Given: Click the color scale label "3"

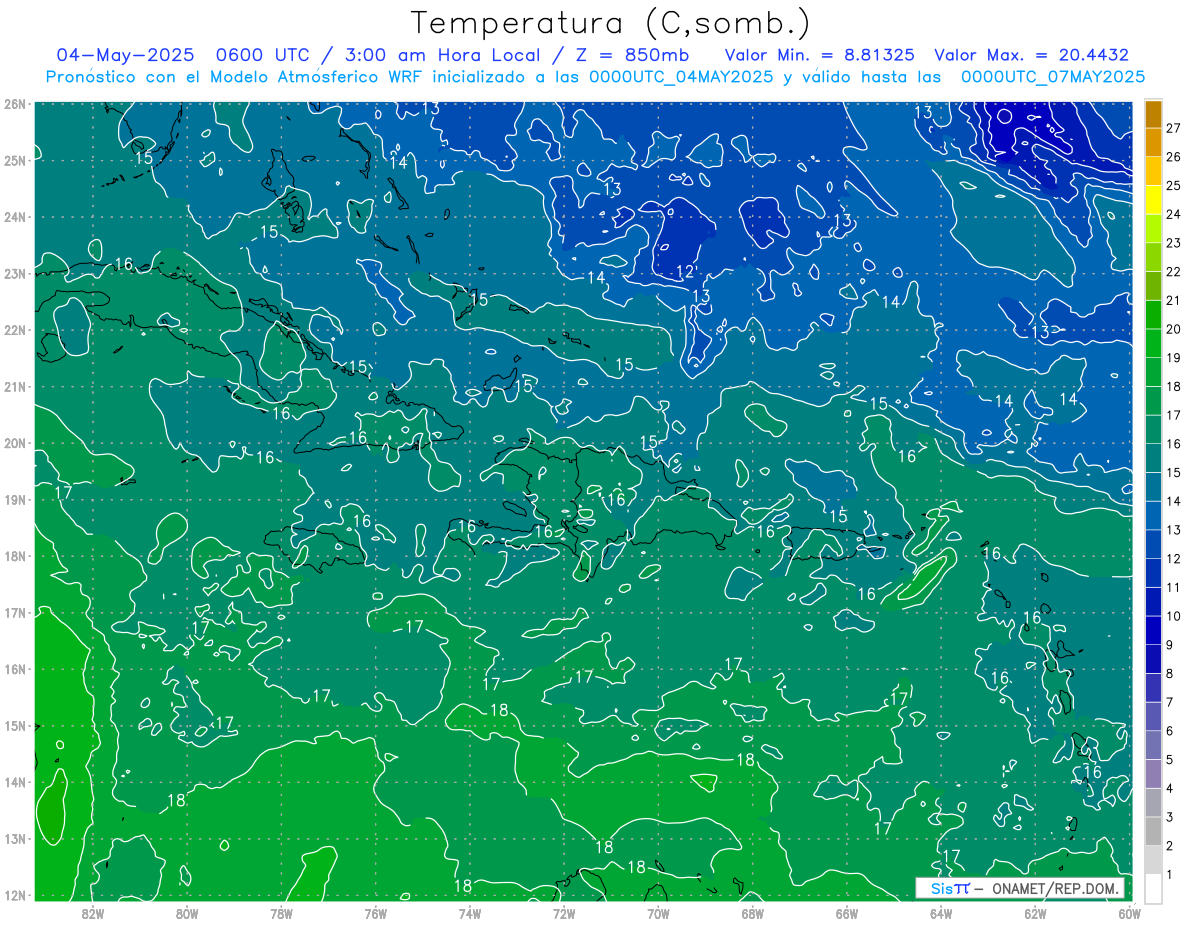Looking at the screenshot, I should (x=1170, y=817).
